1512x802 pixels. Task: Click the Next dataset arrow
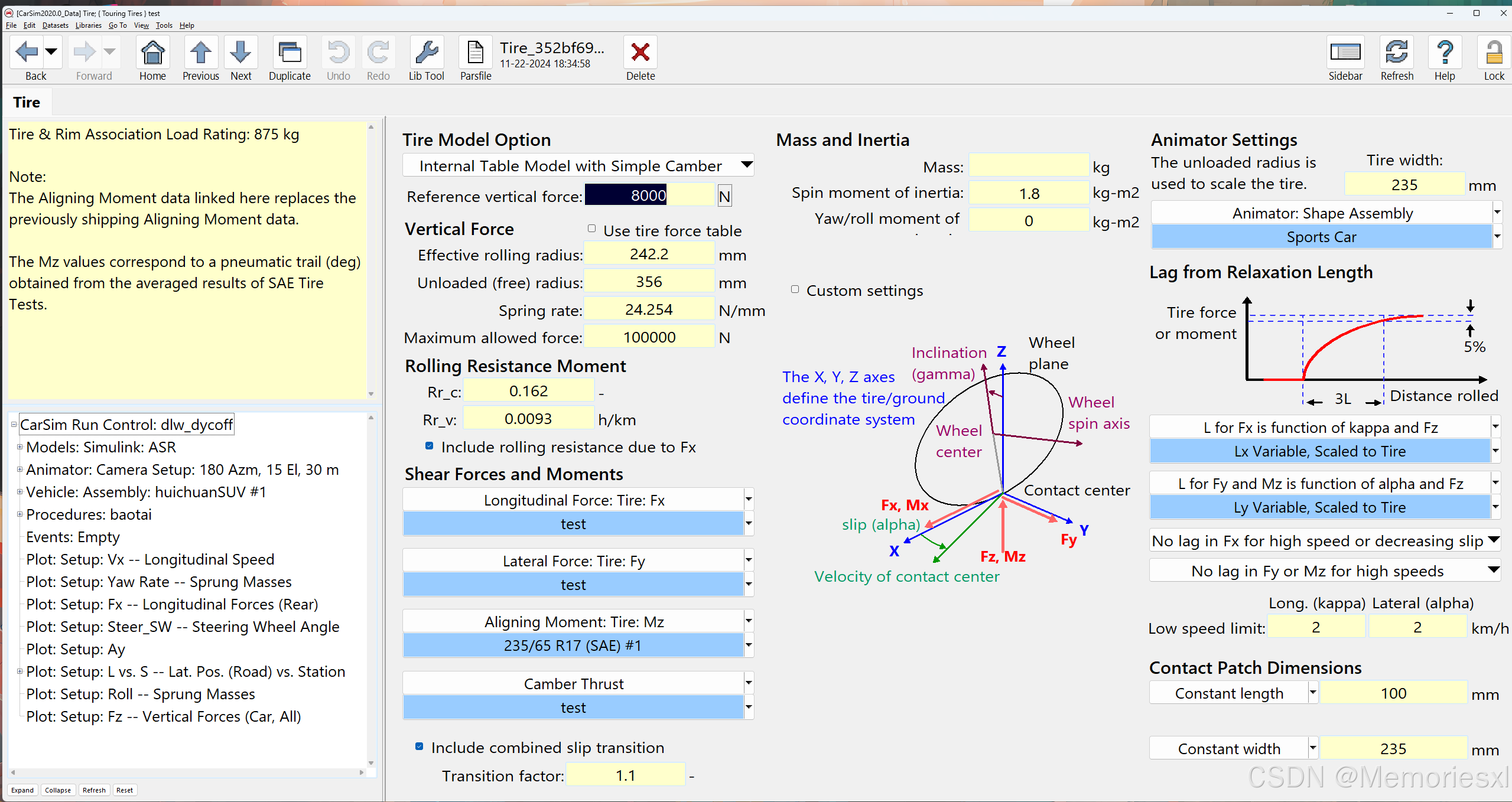[240, 53]
